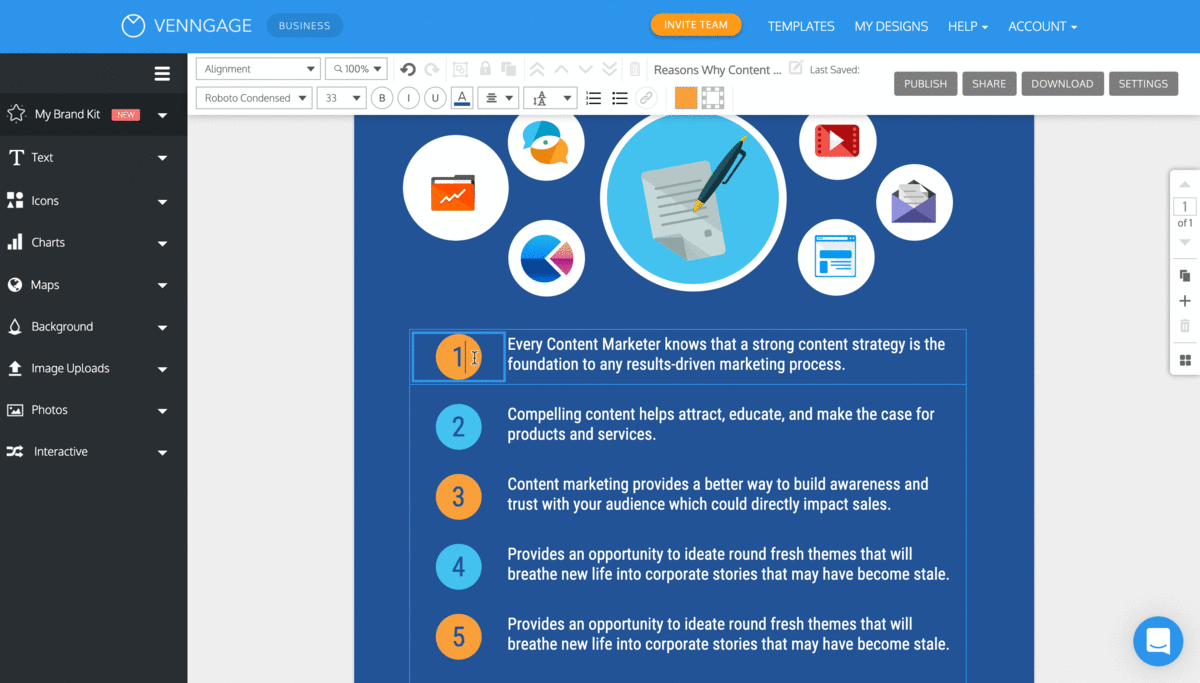Open the My Designs page

click(x=891, y=26)
